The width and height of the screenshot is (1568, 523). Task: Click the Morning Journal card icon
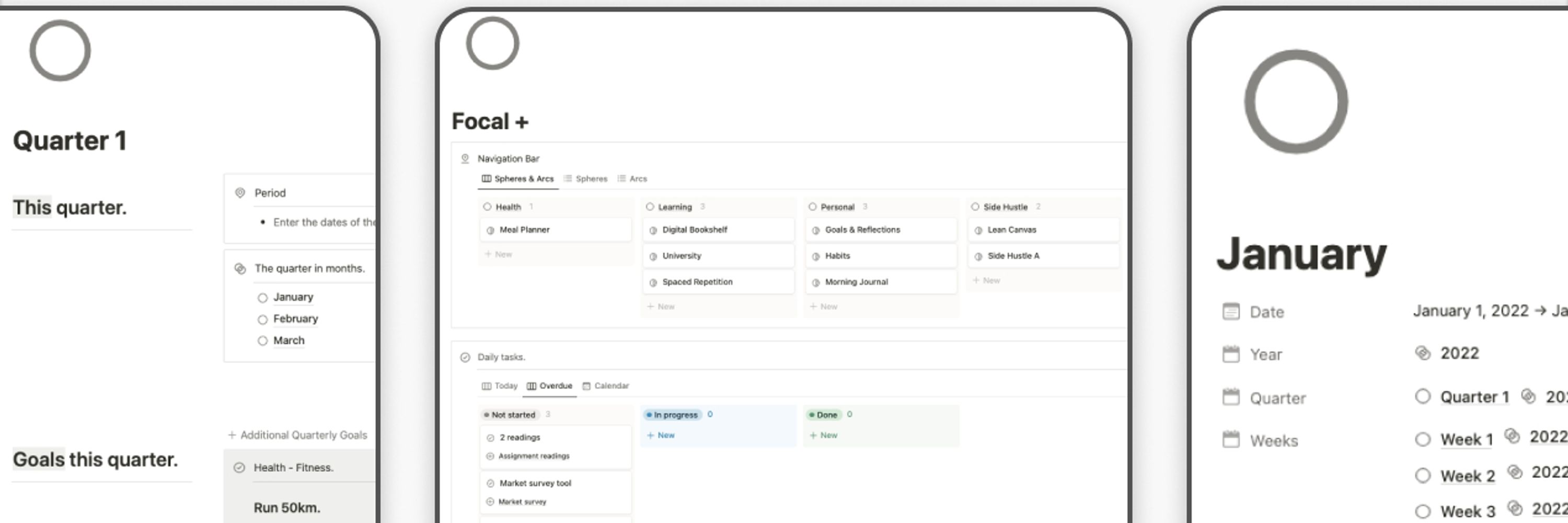point(816,282)
